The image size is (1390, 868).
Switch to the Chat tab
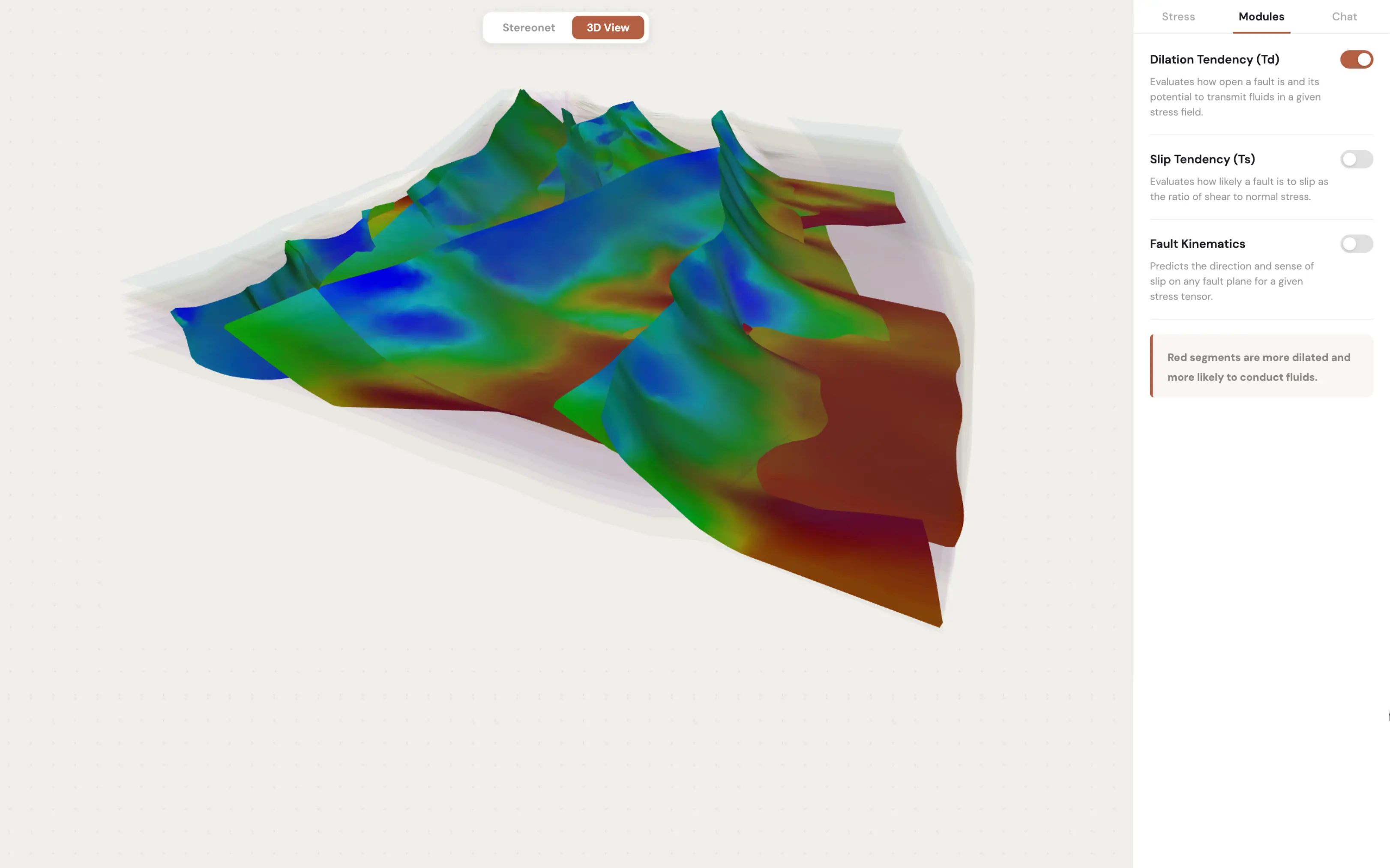click(1345, 17)
